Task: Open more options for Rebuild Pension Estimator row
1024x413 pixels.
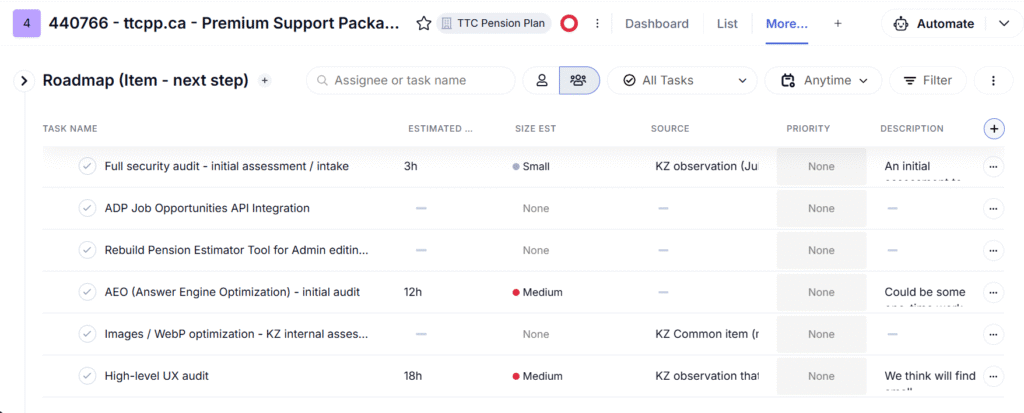Action: point(993,250)
